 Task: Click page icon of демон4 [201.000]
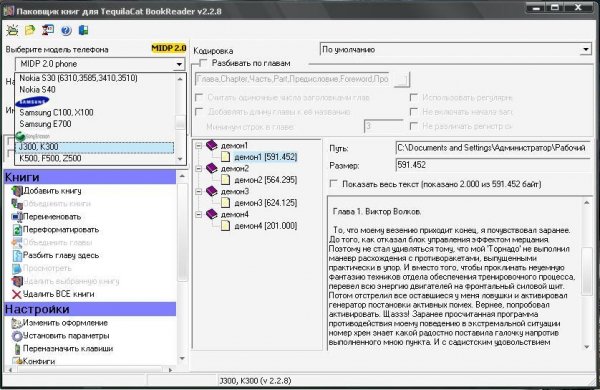(225, 225)
